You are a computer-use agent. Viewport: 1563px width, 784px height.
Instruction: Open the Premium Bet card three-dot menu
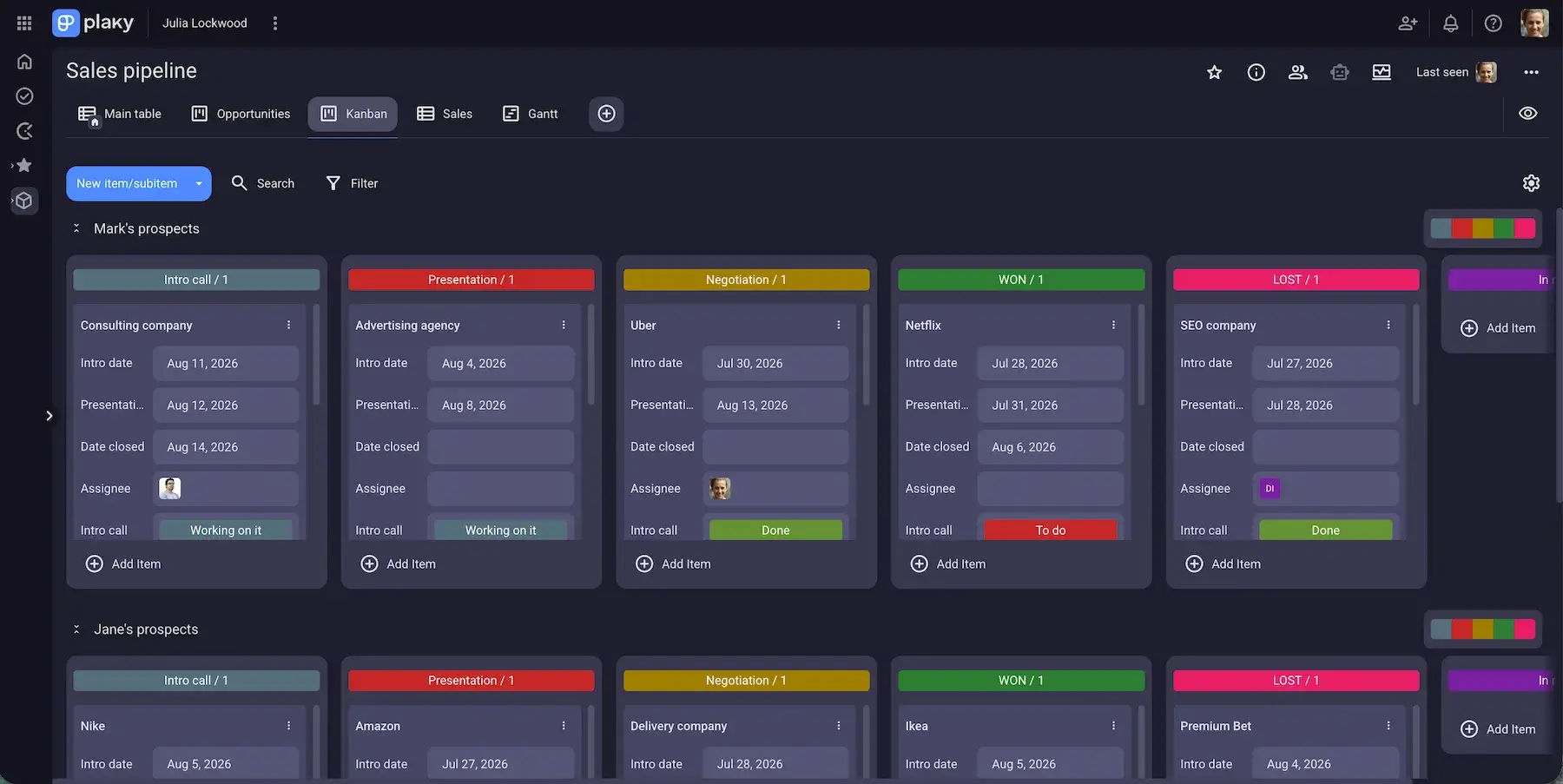click(x=1388, y=726)
